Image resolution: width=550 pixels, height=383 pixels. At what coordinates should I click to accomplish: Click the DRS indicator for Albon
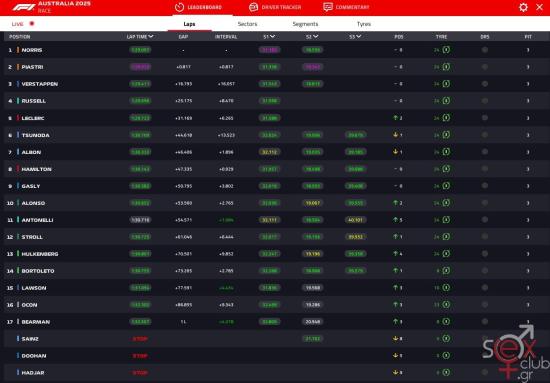(x=485, y=152)
